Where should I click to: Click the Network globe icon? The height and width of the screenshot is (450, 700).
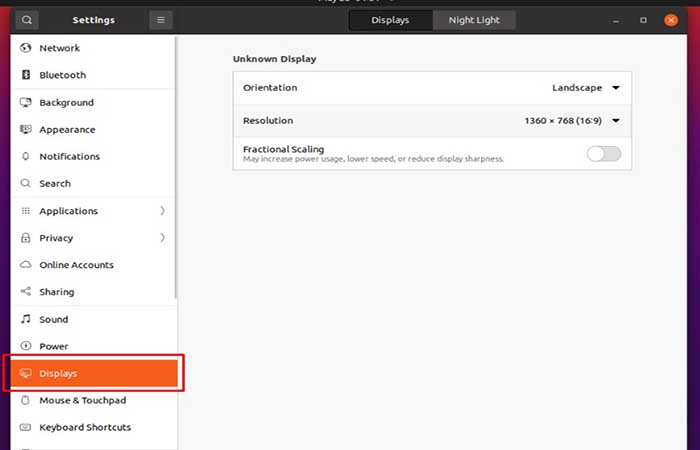[26, 48]
